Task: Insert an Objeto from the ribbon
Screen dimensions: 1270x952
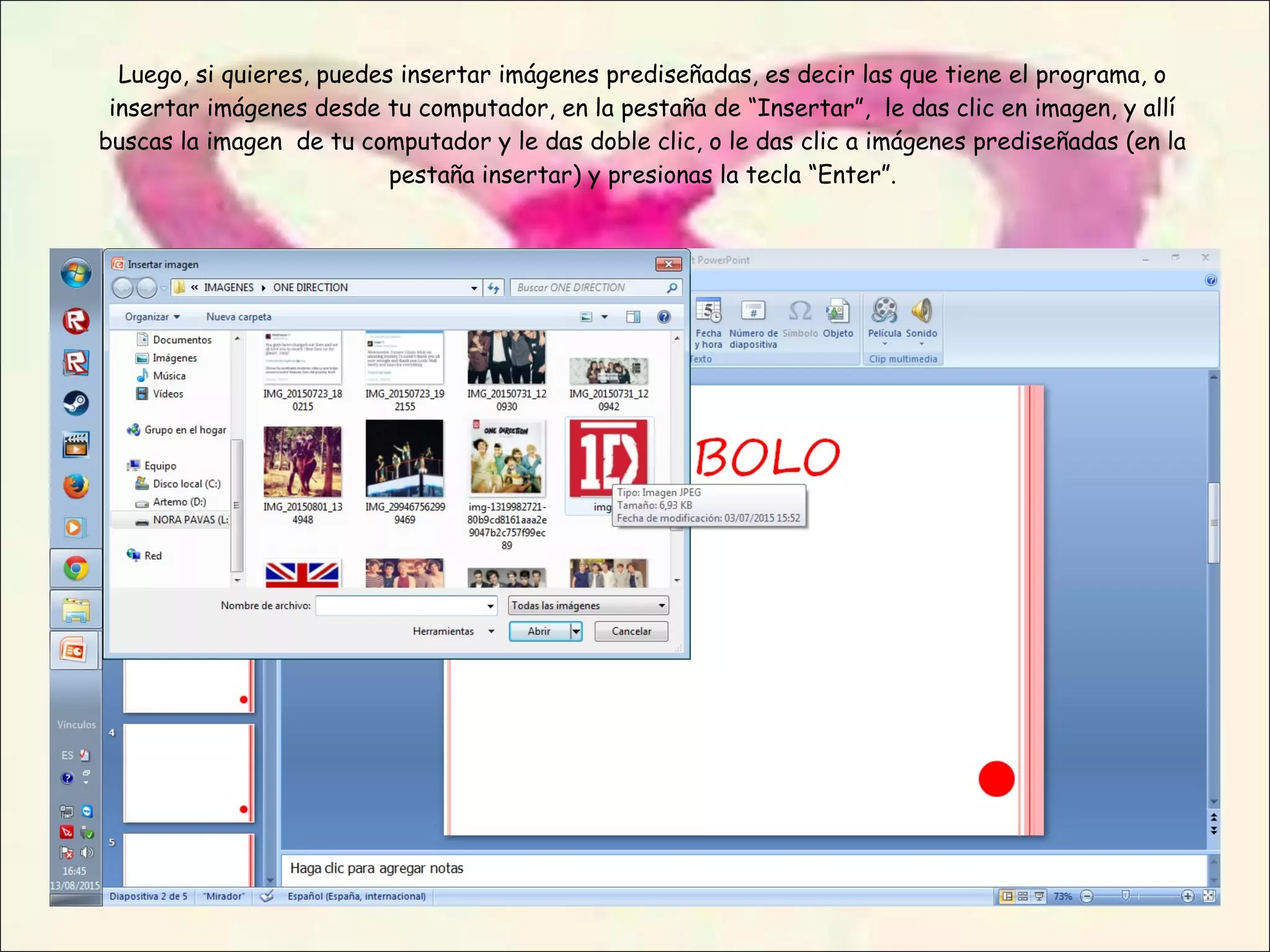Action: 838,319
